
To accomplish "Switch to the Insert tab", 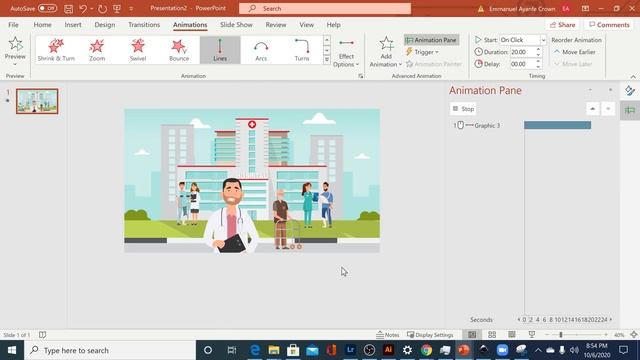I will tap(73, 24).
